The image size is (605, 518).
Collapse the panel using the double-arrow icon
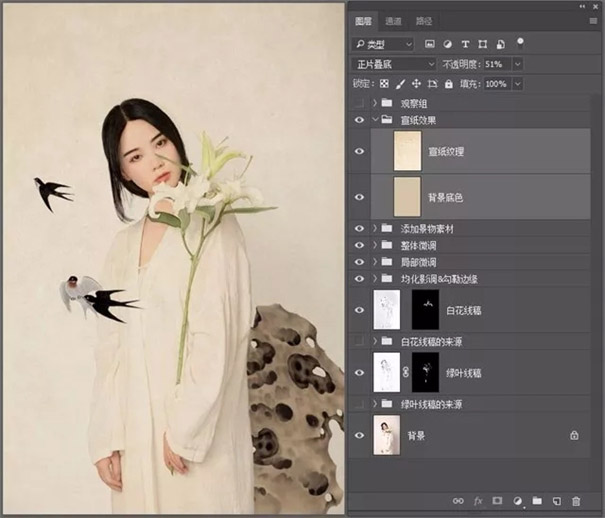582,6
